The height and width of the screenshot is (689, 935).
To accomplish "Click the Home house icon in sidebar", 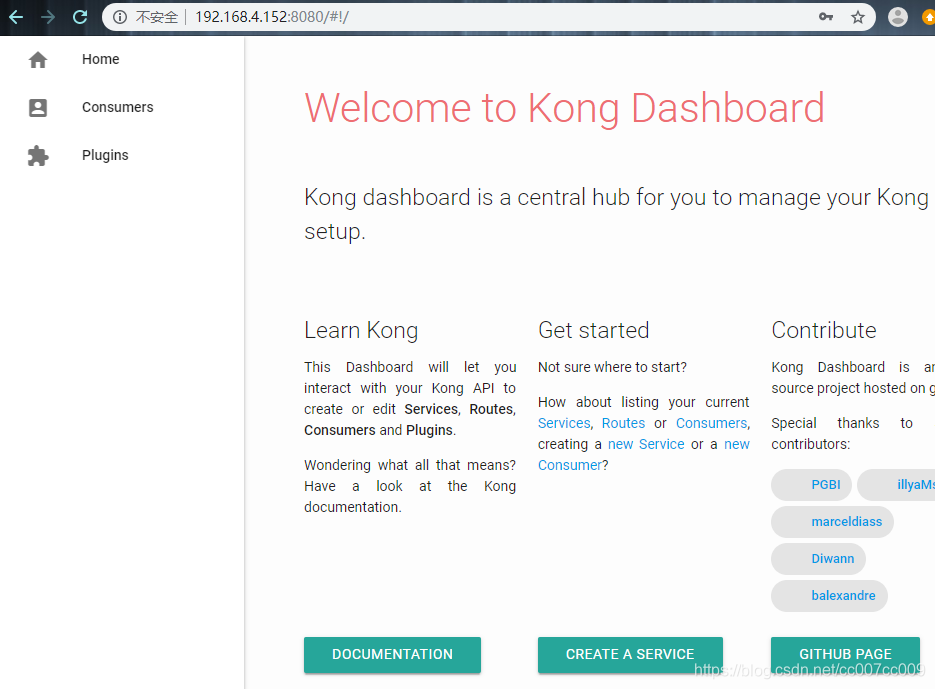I will (x=38, y=60).
